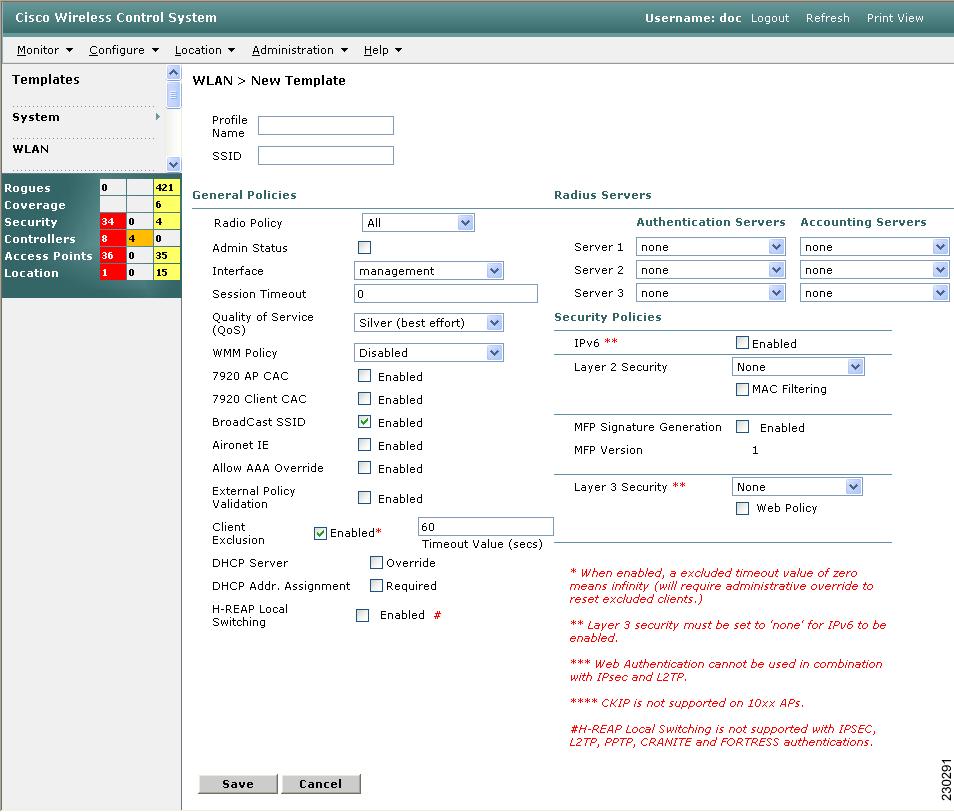
Task: Click the Controllers red count 8
Action: click(113, 238)
